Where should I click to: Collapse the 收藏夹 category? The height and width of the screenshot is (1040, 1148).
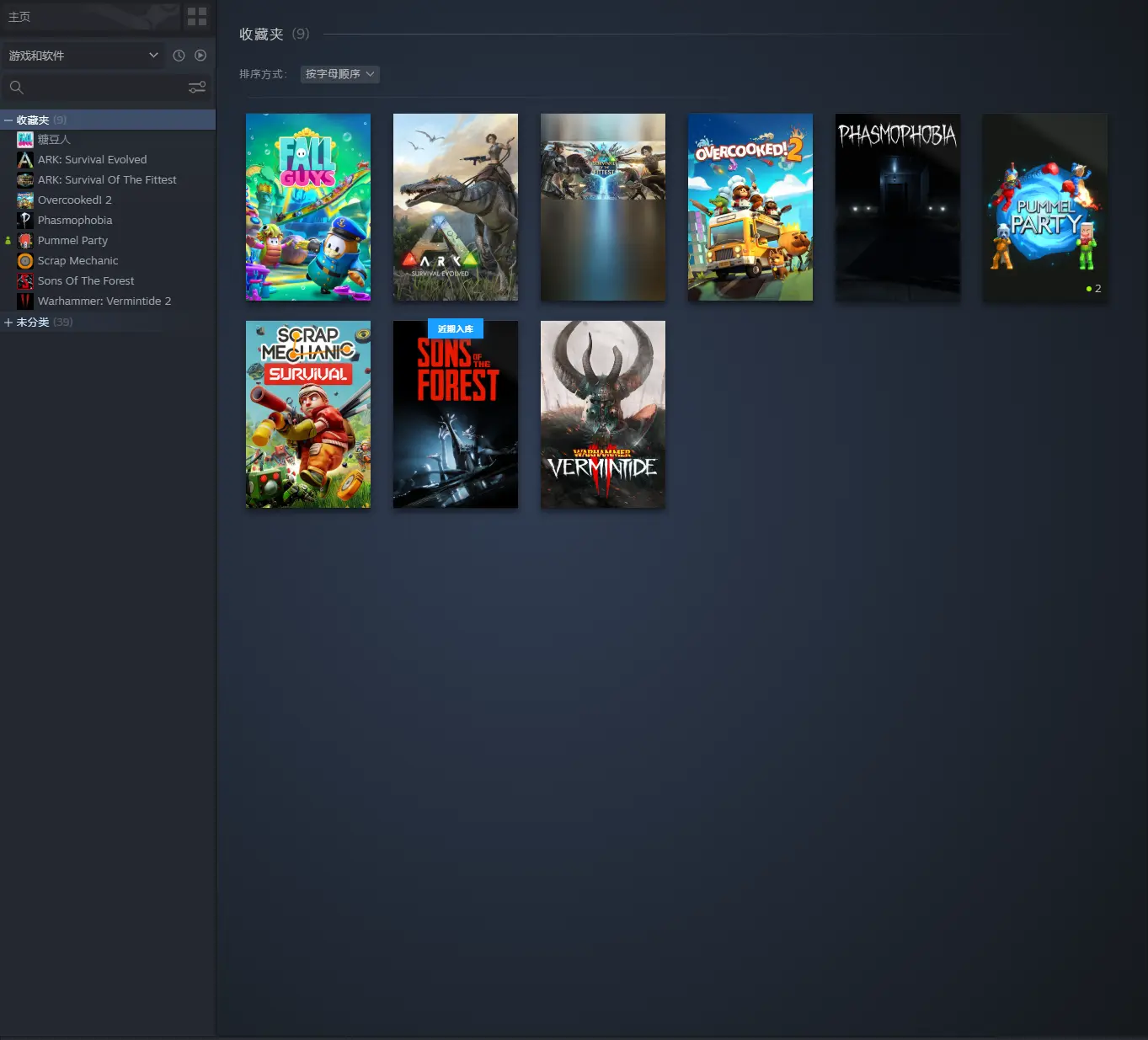point(8,120)
